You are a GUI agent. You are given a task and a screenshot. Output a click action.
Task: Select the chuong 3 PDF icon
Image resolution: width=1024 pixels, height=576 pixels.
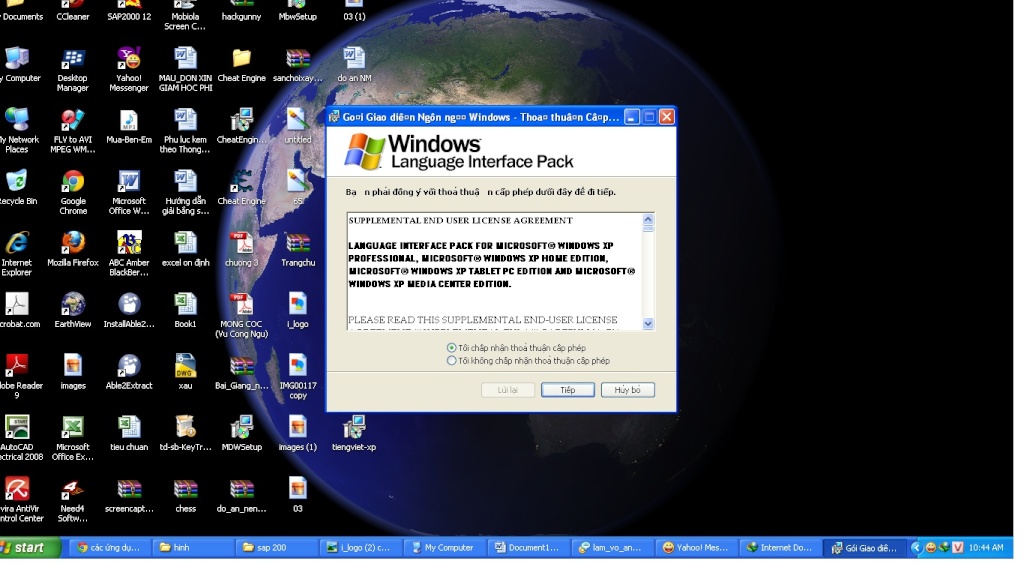(x=242, y=249)
